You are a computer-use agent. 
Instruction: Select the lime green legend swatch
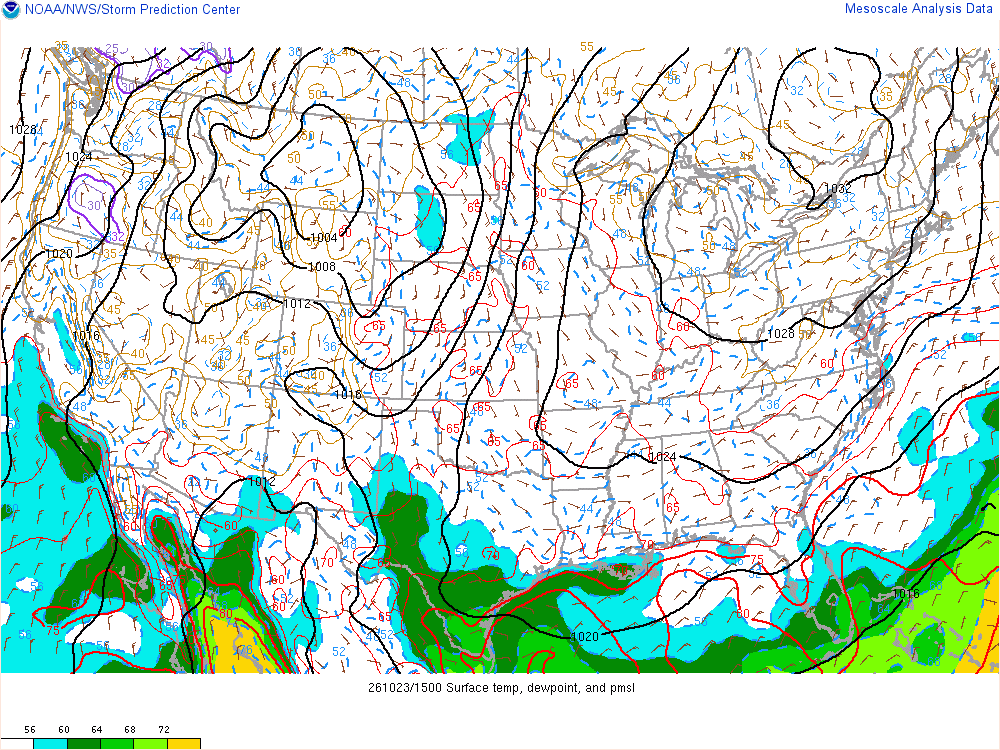tap(151, 744)
